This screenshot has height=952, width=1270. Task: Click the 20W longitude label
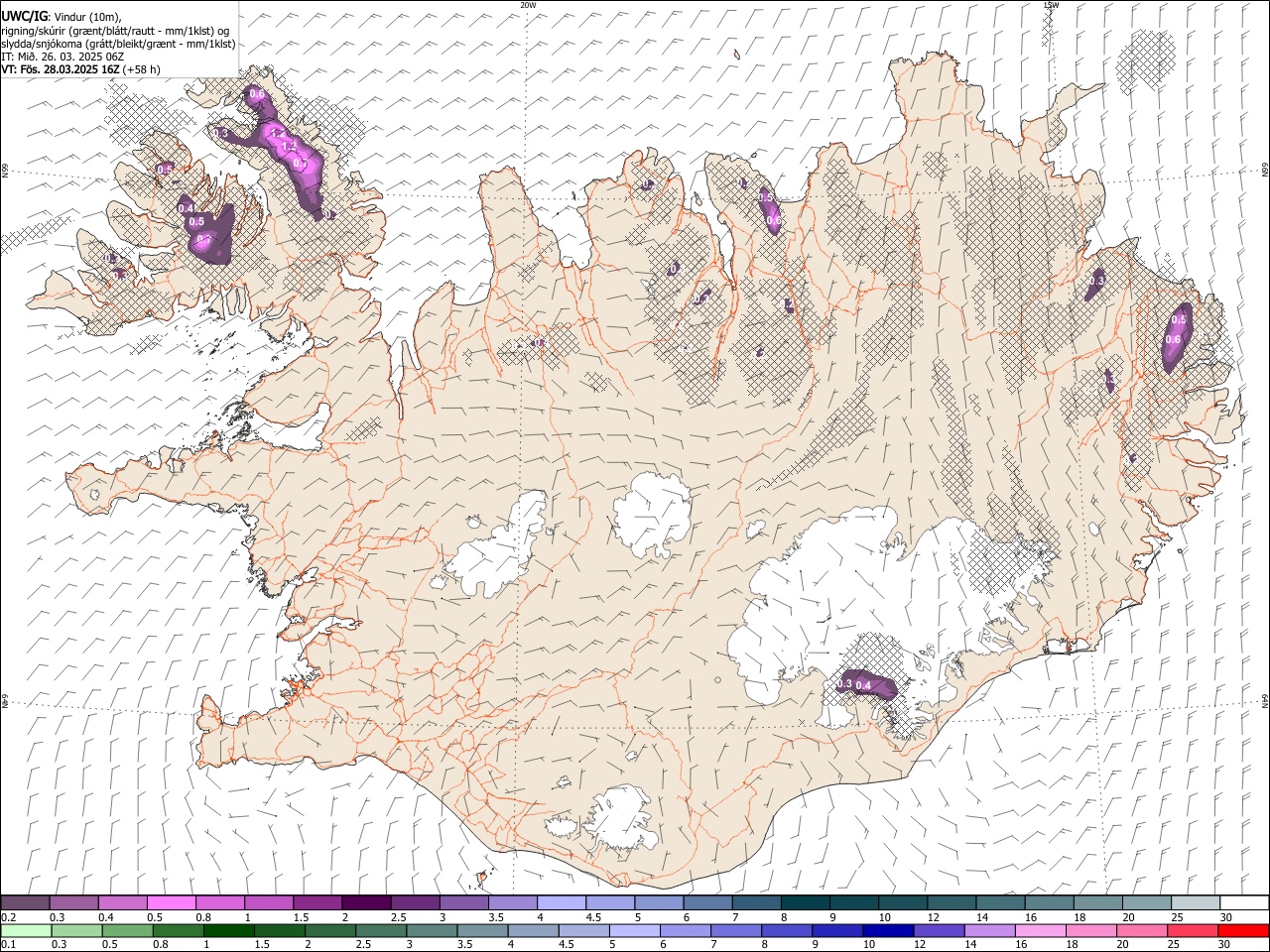coord(528,5)
